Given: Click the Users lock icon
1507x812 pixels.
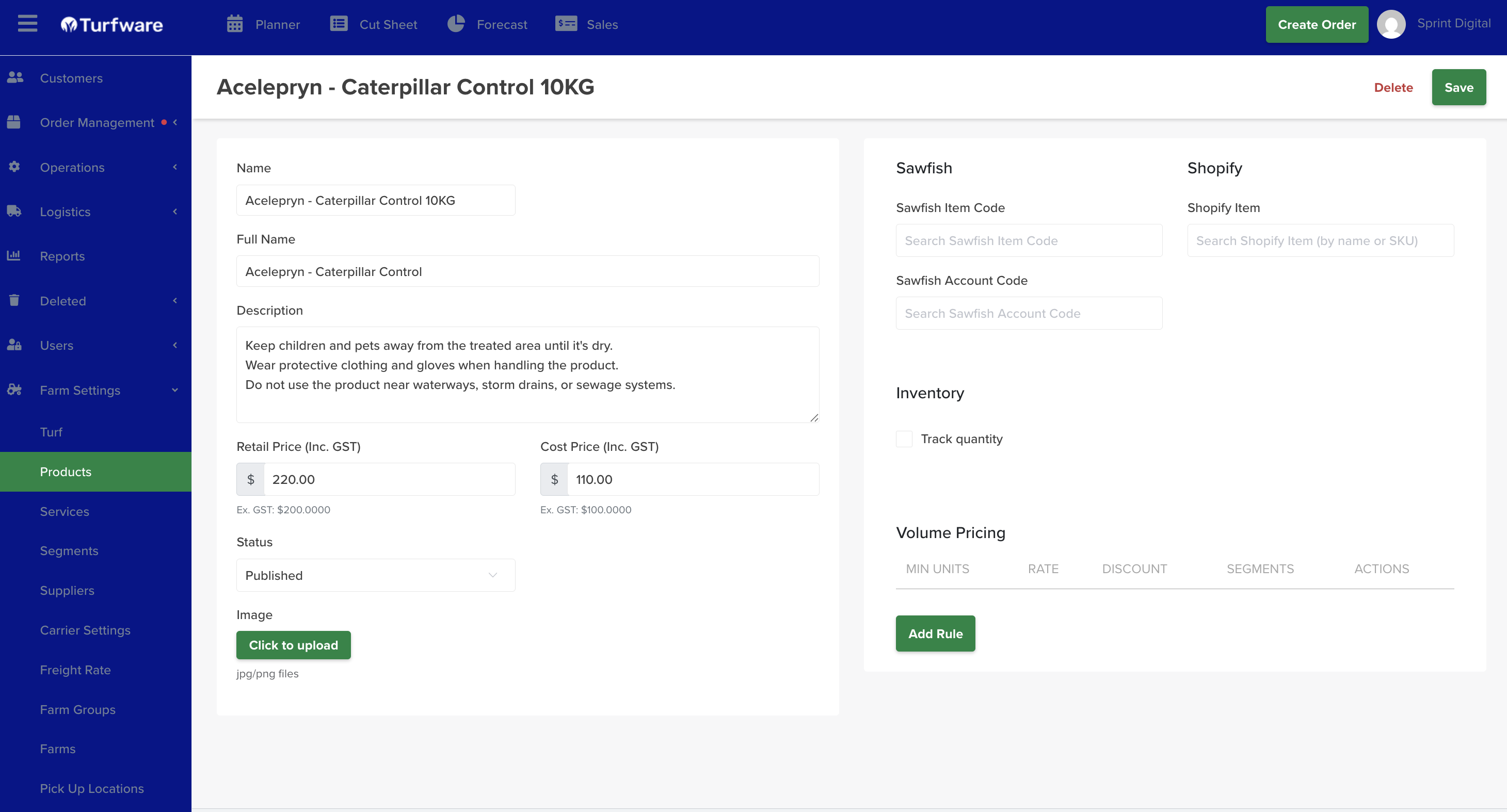Looking at the screenshot, I should point(14,345).
